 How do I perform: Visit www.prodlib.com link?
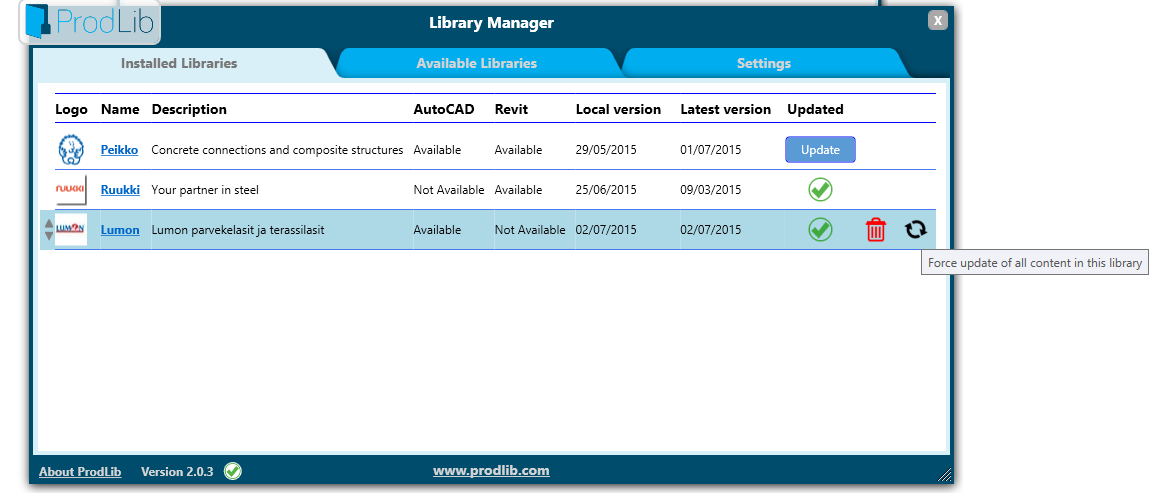coord(491,470)
